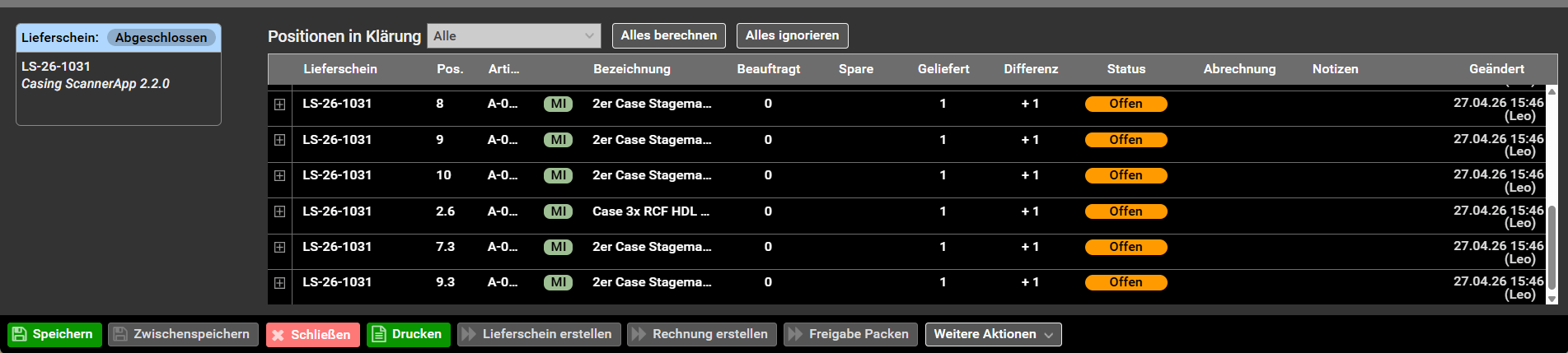Click the Zwischenspeichern disk icon

click(120, 334)
